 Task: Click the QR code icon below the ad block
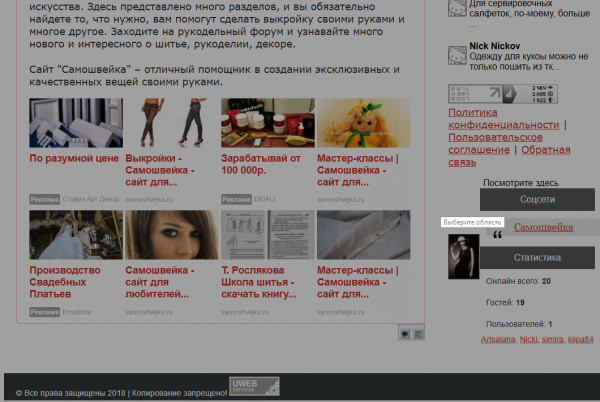(x=418, y=334)
